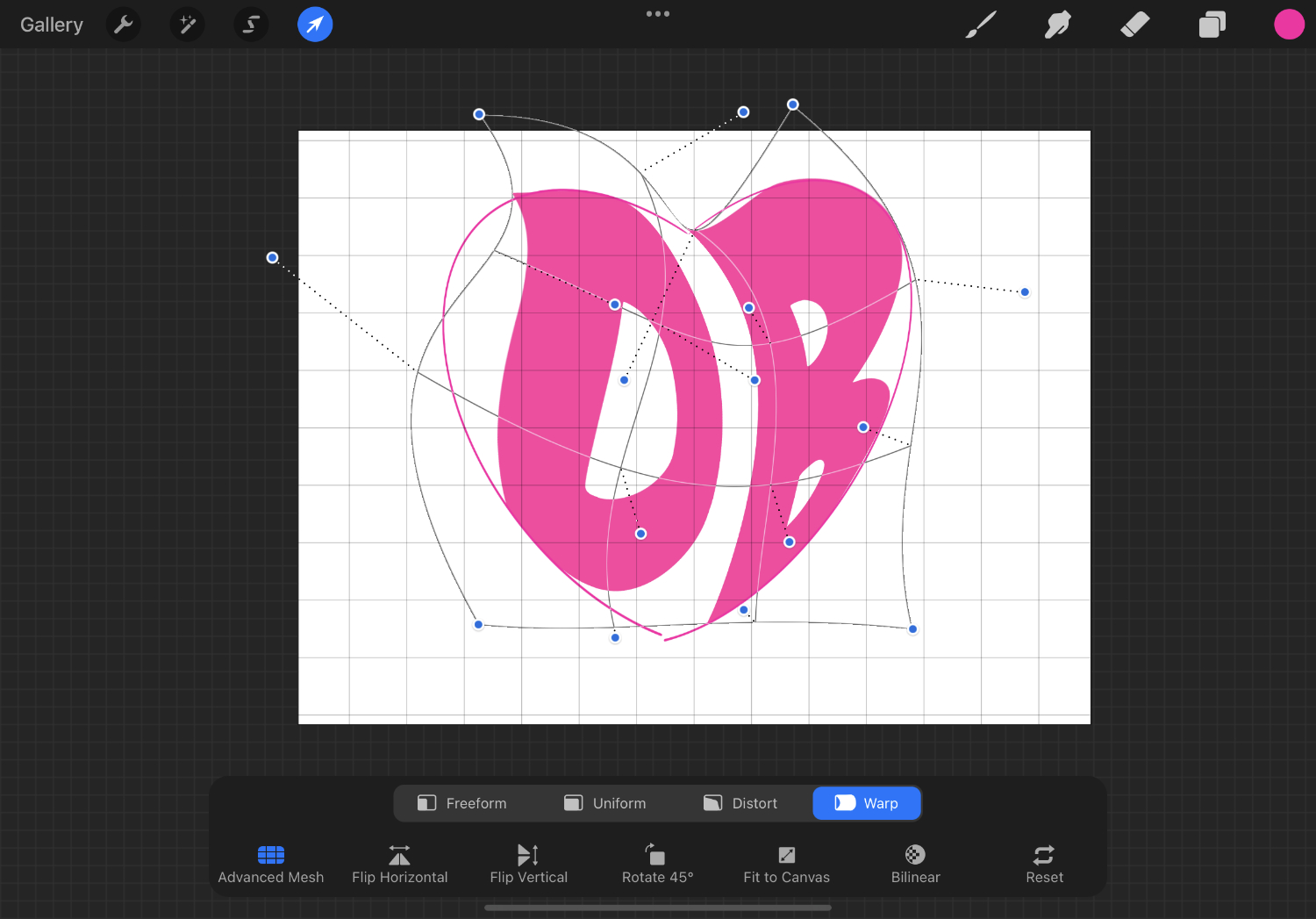The width and height of the screenshot is (1316, 919).
Task: Select the Eraser tool
Action: [1134, 24]
